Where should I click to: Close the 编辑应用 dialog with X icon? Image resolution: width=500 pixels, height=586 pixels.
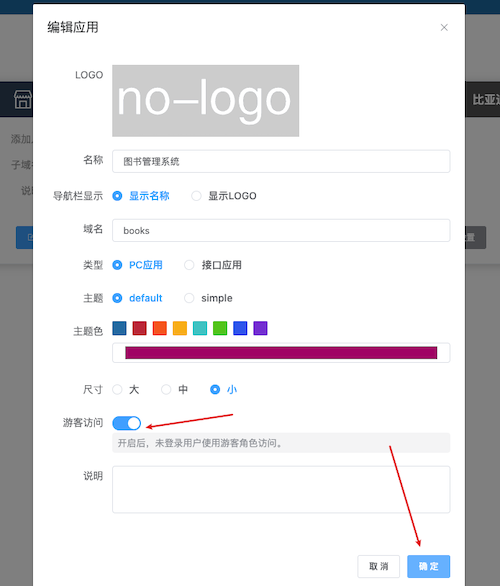444,27
